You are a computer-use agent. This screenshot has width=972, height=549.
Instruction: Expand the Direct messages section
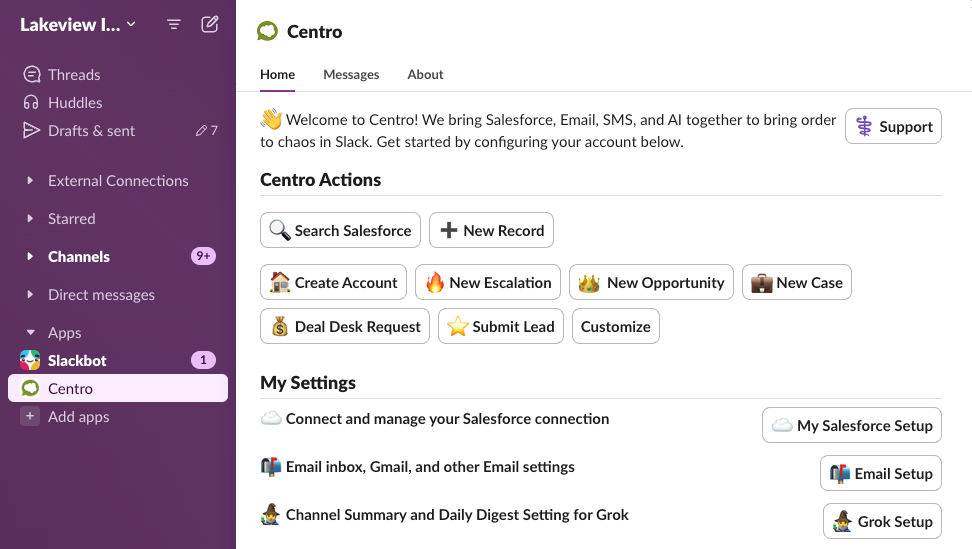point(30,295)
